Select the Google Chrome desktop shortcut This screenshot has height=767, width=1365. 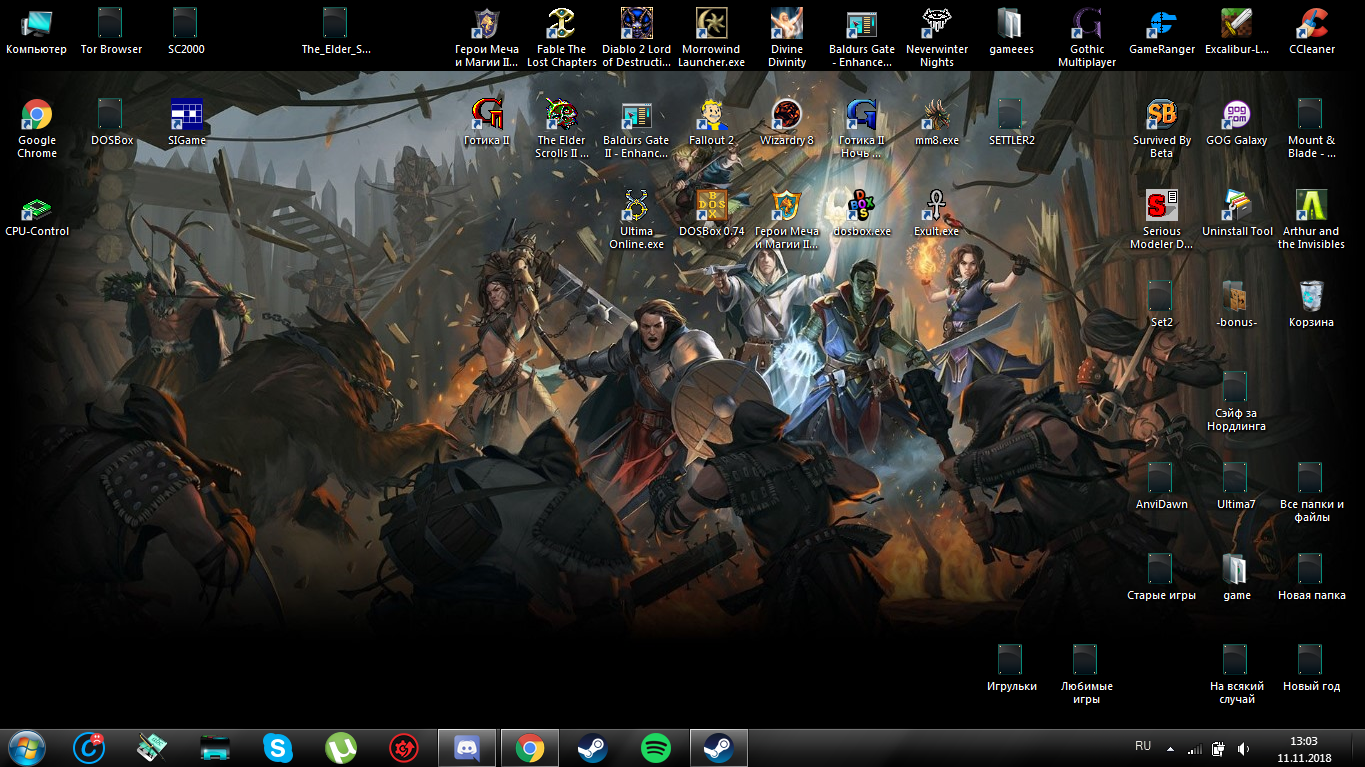(37, 129)
